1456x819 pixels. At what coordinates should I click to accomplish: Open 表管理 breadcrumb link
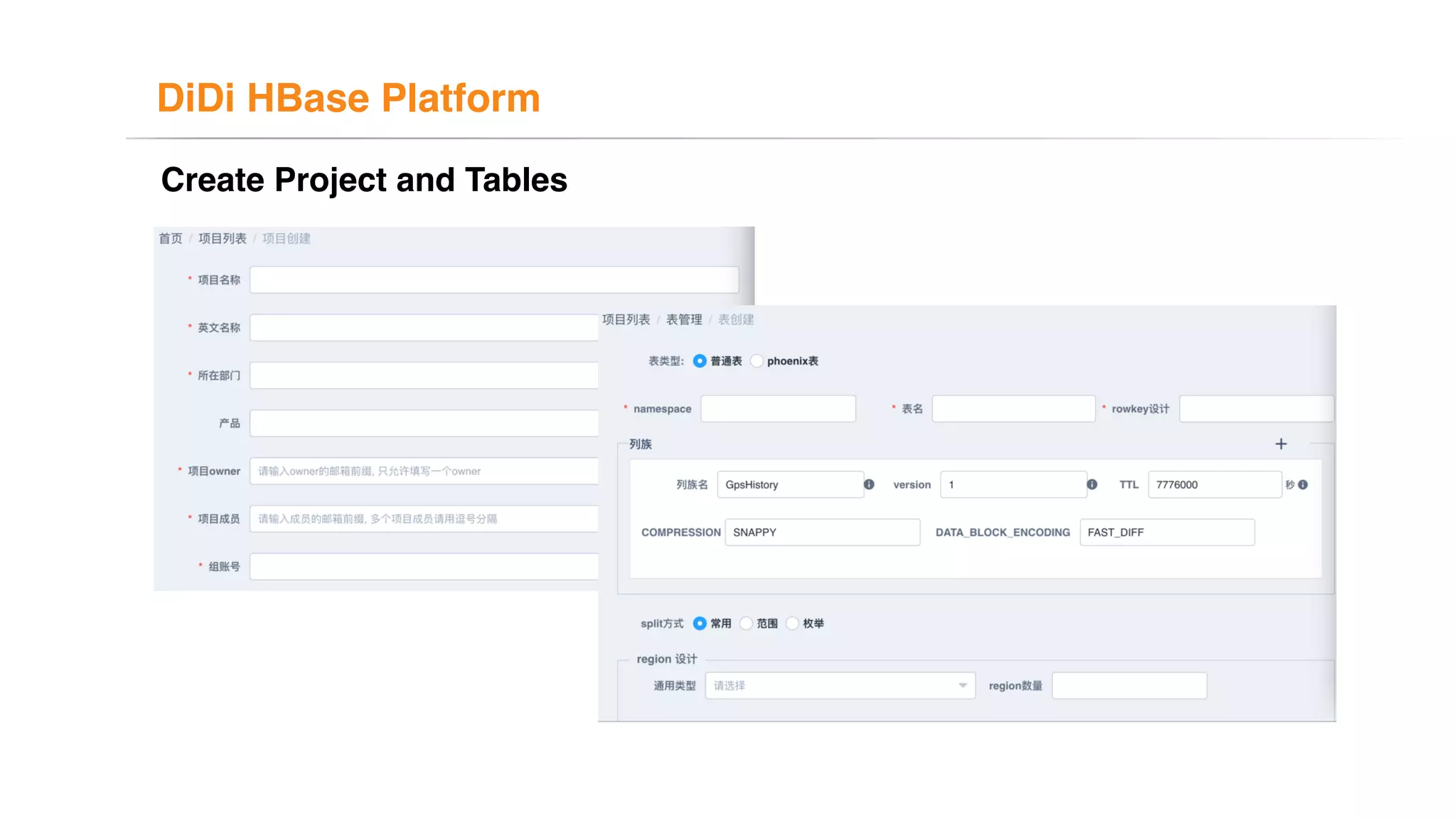tap(684, 320)
